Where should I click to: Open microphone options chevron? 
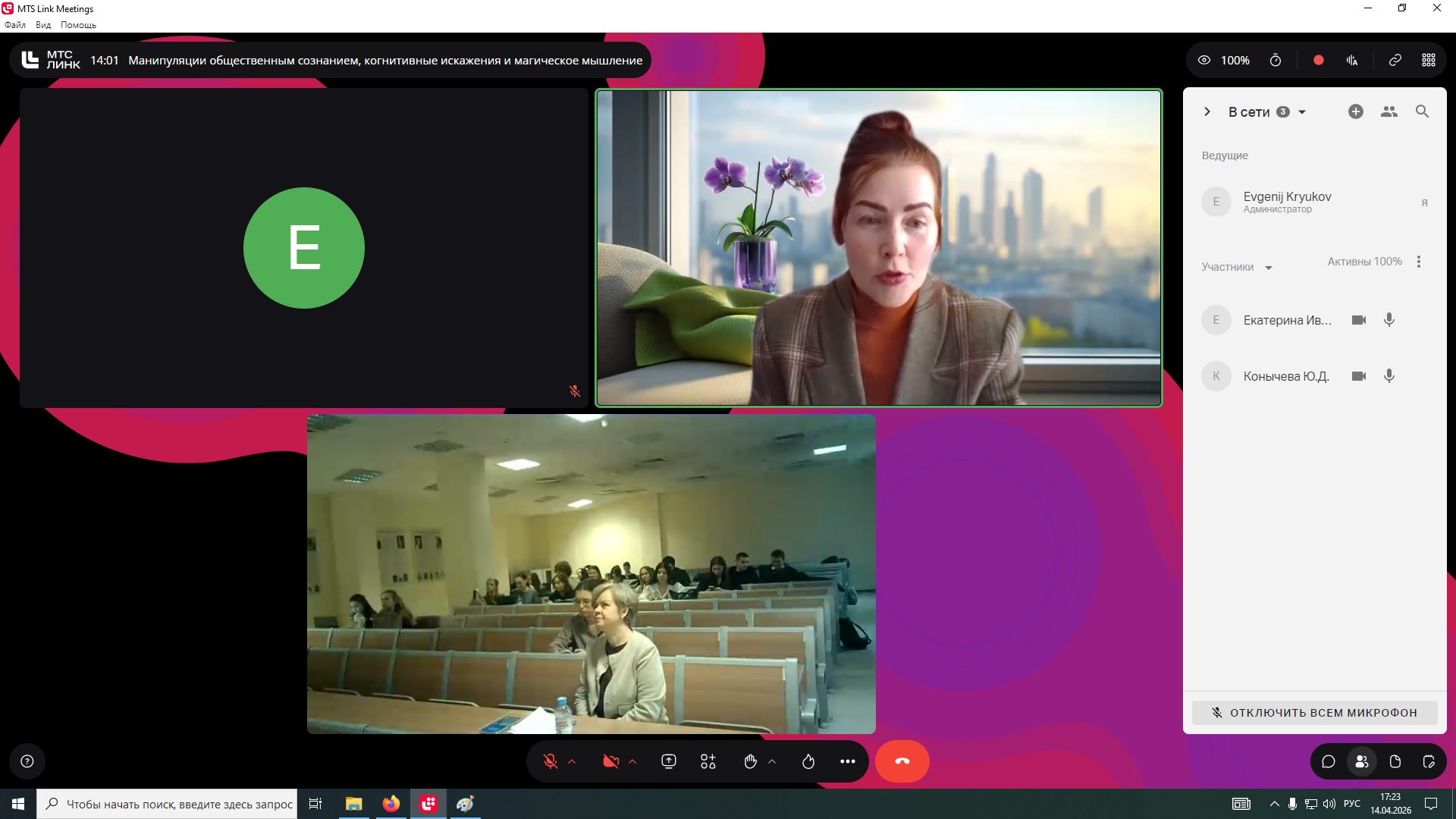[x=572, y=761]
